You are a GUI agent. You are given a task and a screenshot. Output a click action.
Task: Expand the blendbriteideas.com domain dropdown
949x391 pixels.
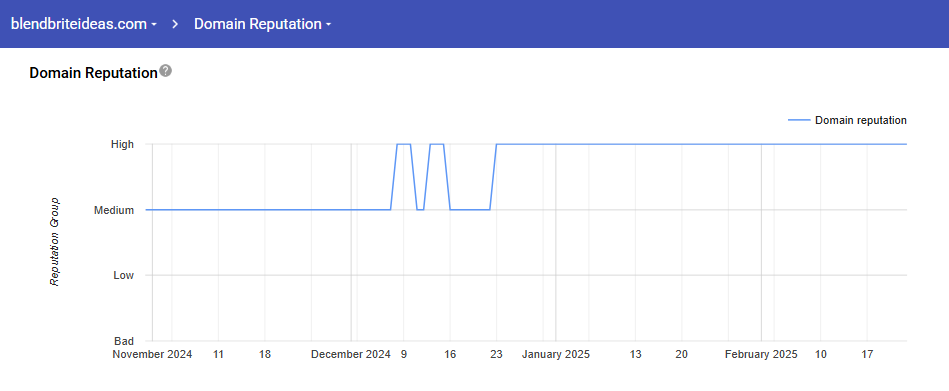tap(84, 24)
